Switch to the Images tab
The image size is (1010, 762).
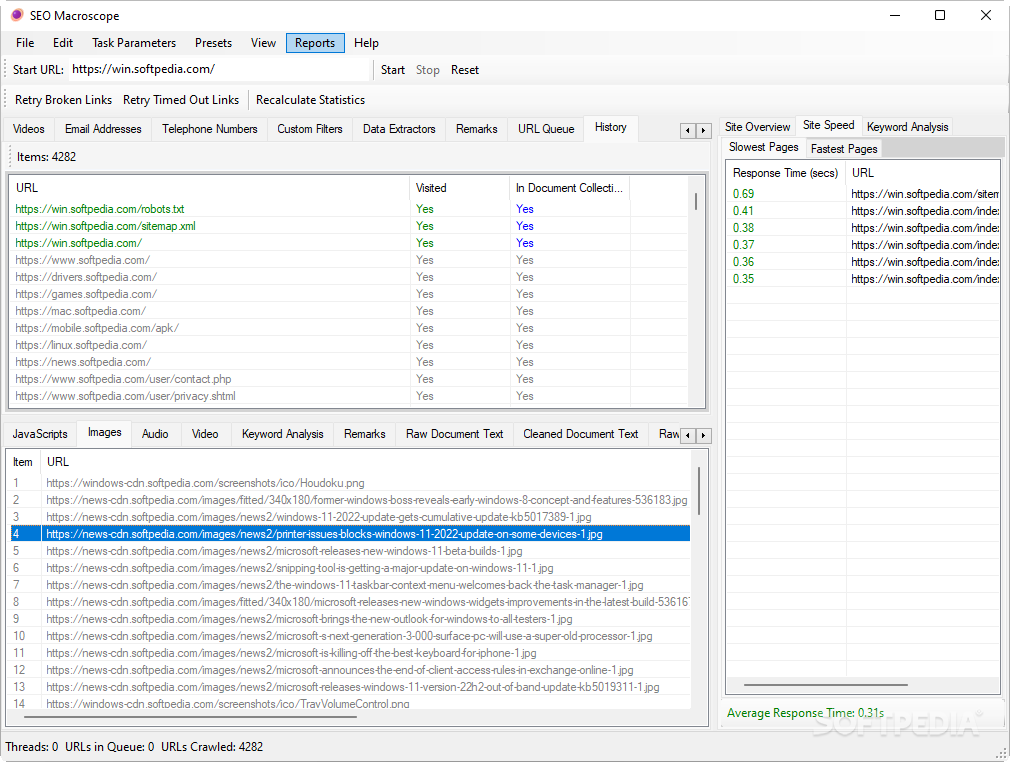click(x=104, y=433)
